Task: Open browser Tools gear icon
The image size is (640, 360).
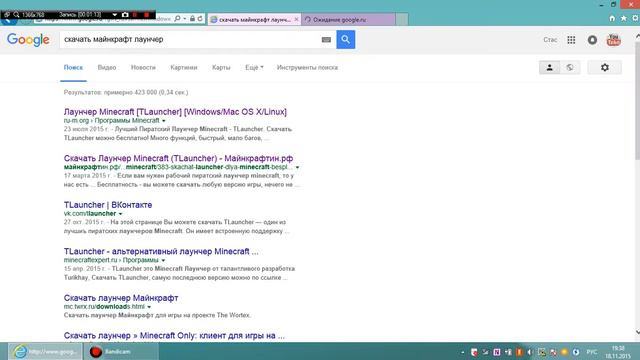Action: pos(636,18)
